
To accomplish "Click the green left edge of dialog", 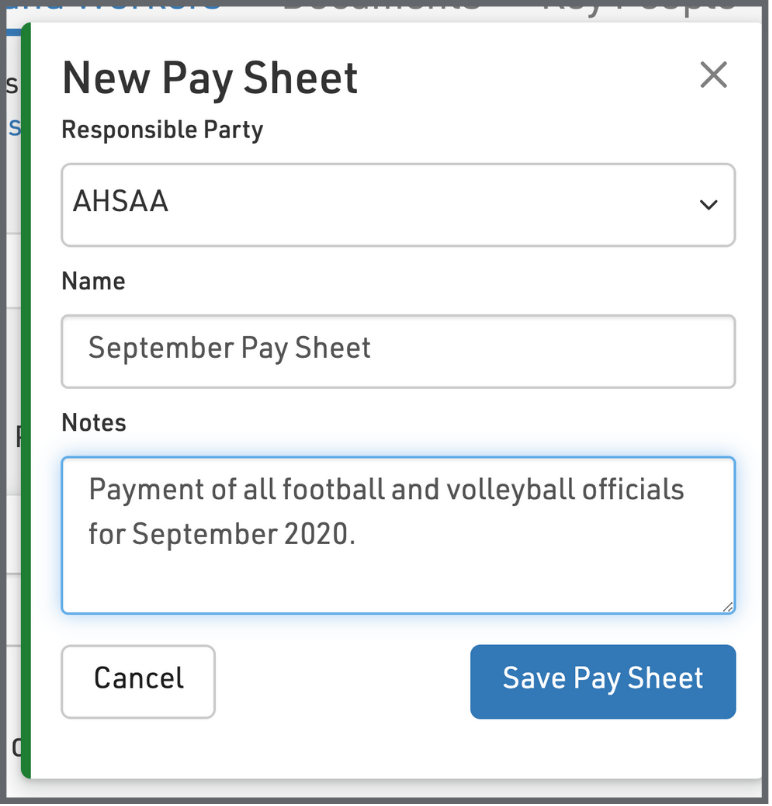I will click(26, 400).
